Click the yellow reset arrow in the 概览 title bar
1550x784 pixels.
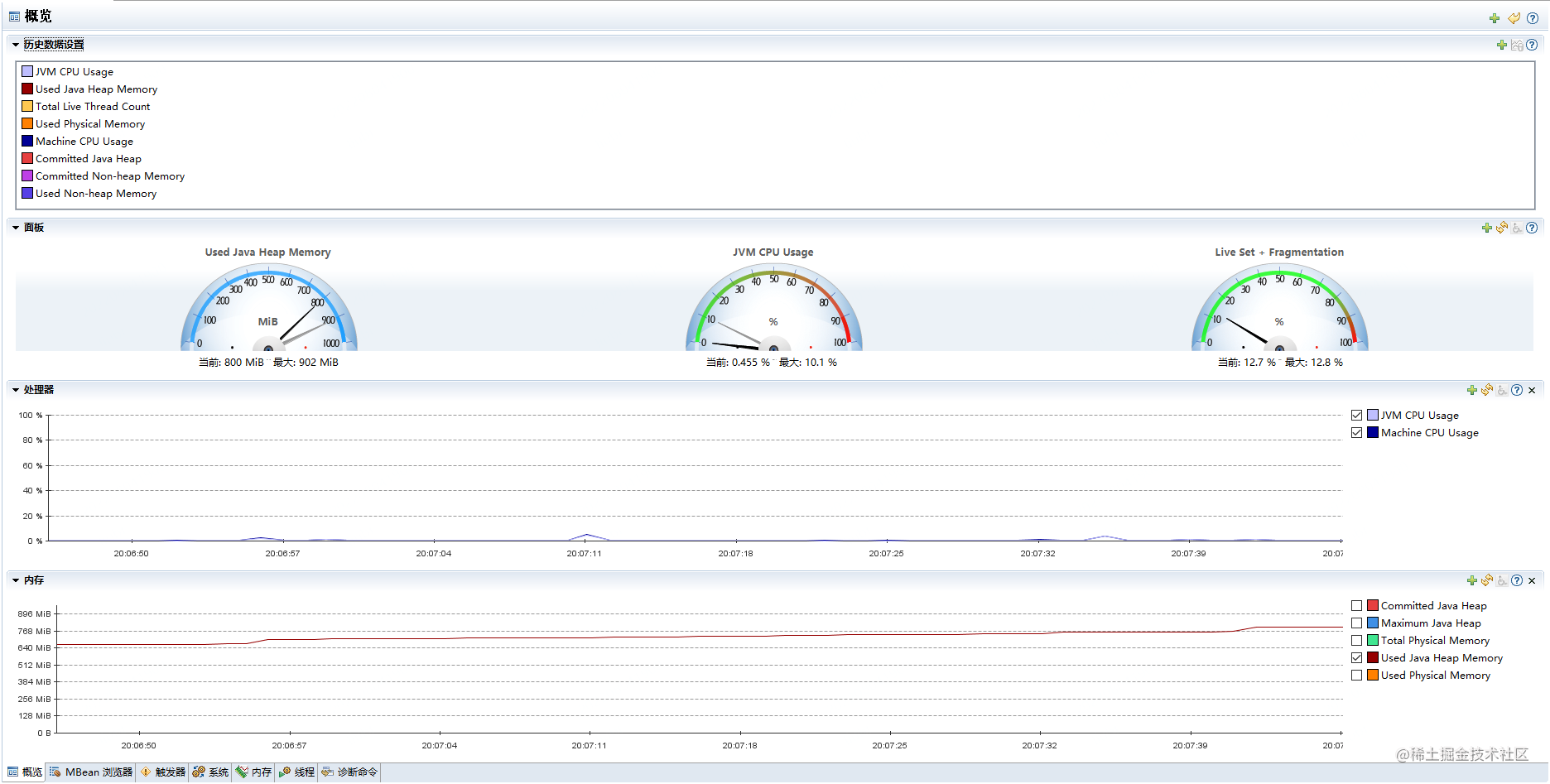[1514, 18]
